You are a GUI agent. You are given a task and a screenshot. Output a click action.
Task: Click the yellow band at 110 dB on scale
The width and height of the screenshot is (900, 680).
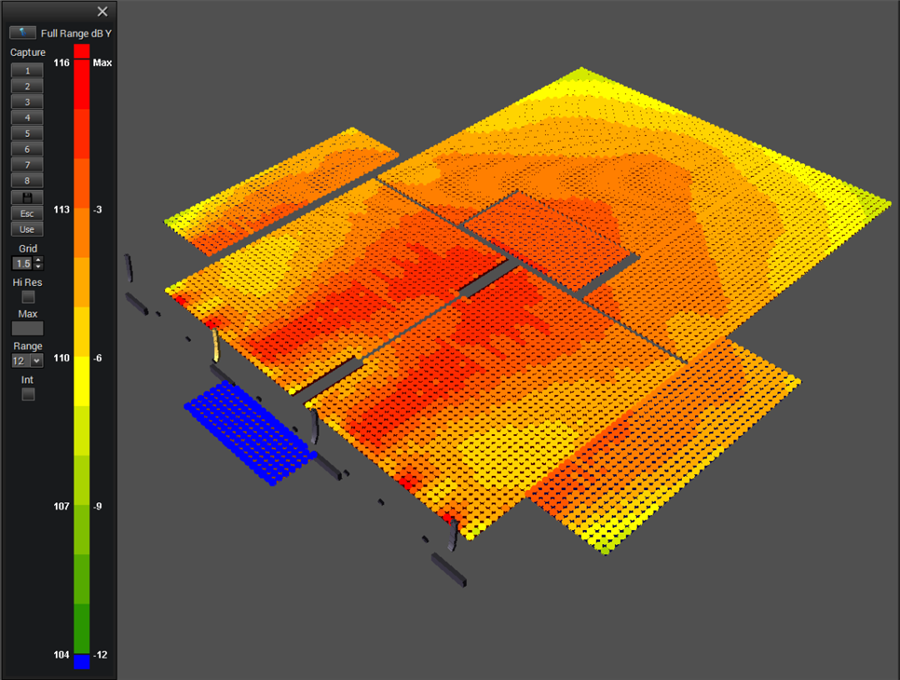click(x=82, y=381)
